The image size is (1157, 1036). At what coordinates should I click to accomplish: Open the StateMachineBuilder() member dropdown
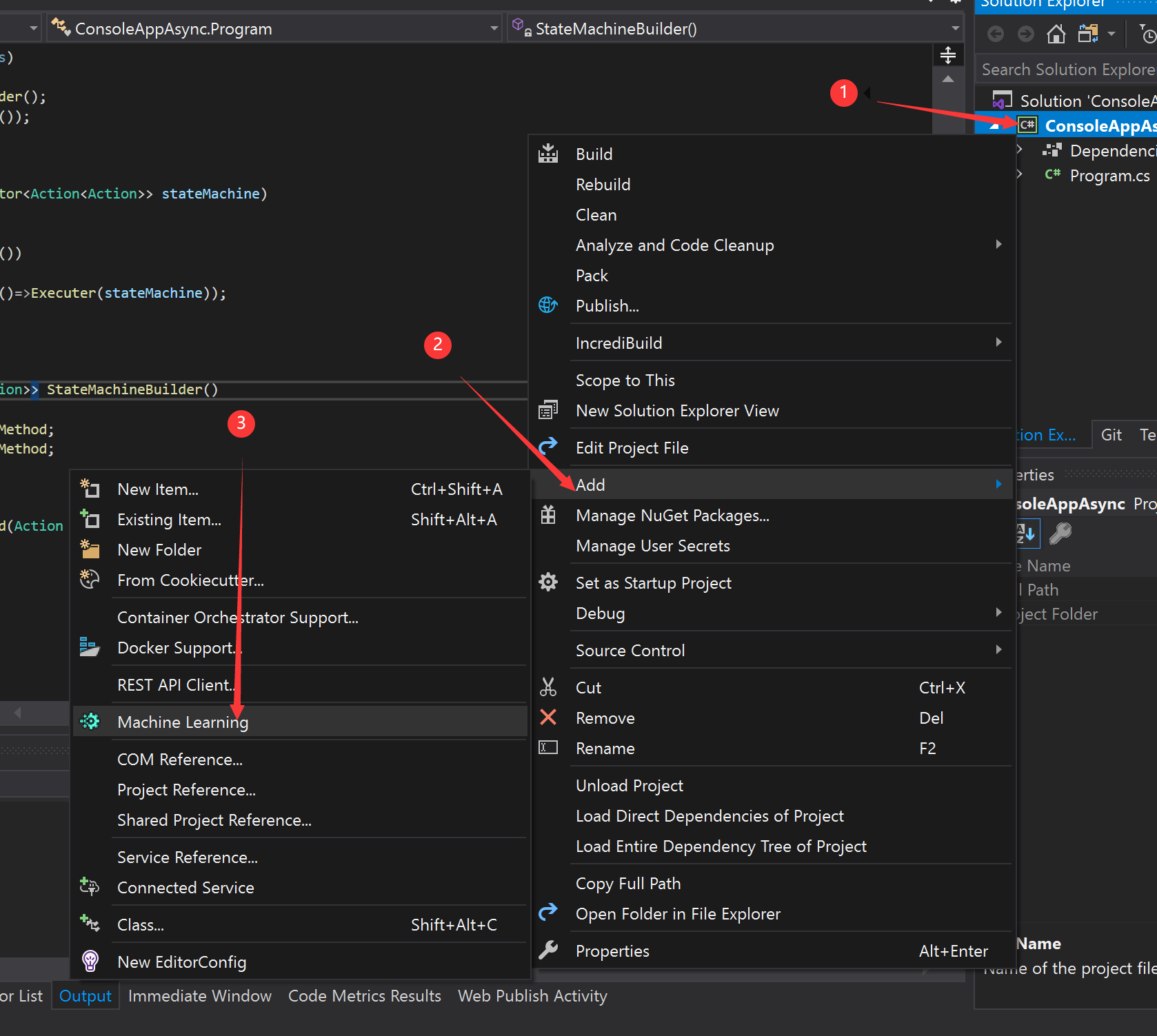tap(955, 29)
